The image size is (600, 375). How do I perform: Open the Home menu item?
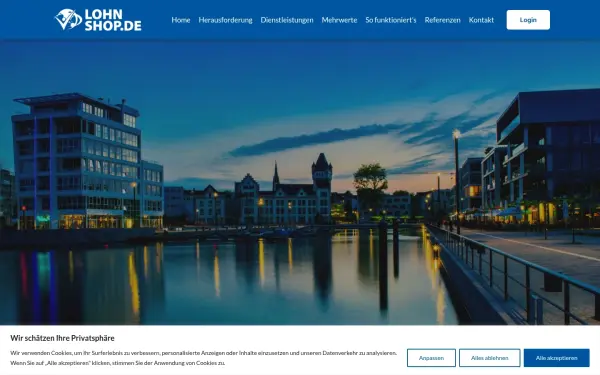181,20
